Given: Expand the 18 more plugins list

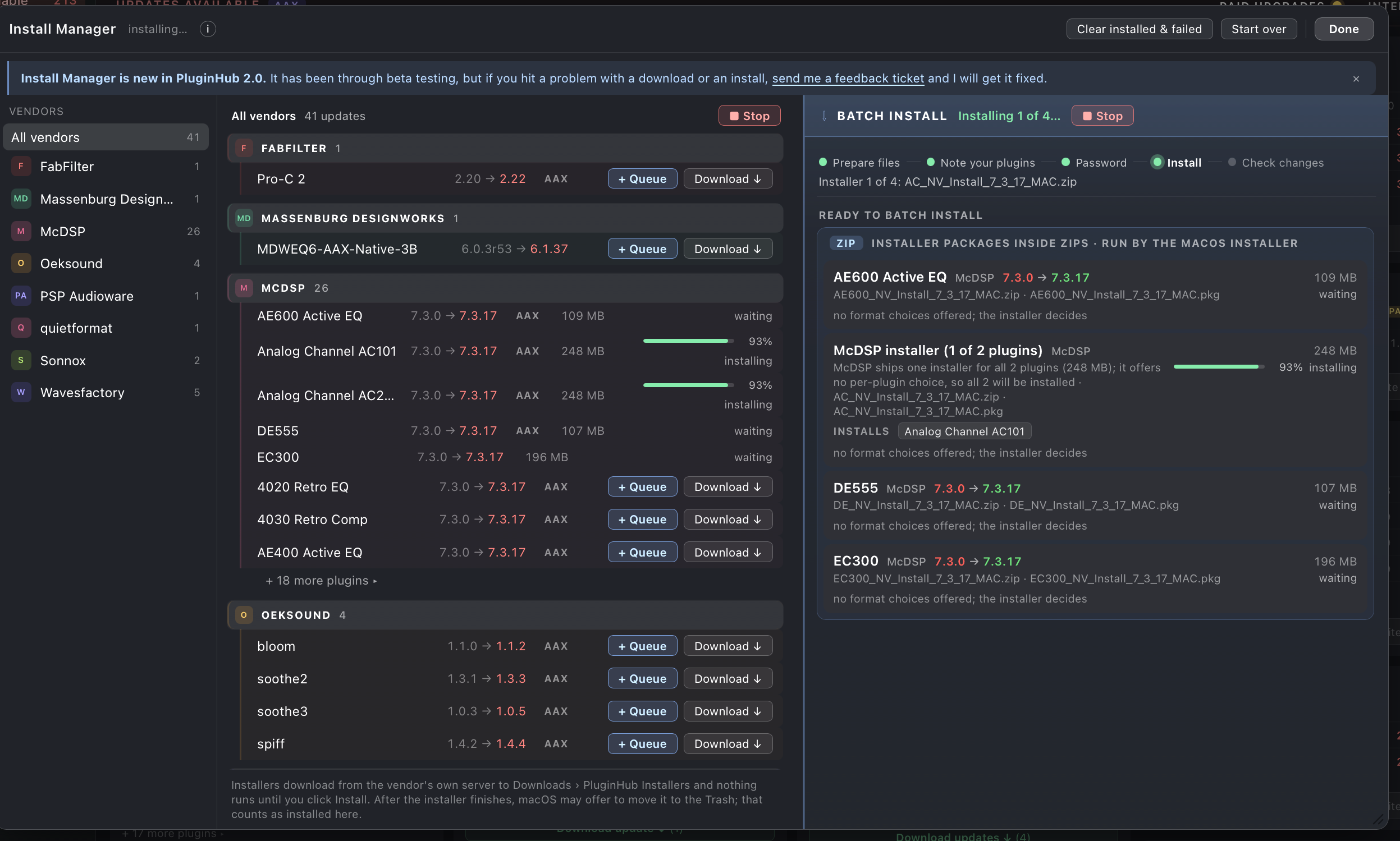Looking at the screenshot, I should (x=321, y=580).
